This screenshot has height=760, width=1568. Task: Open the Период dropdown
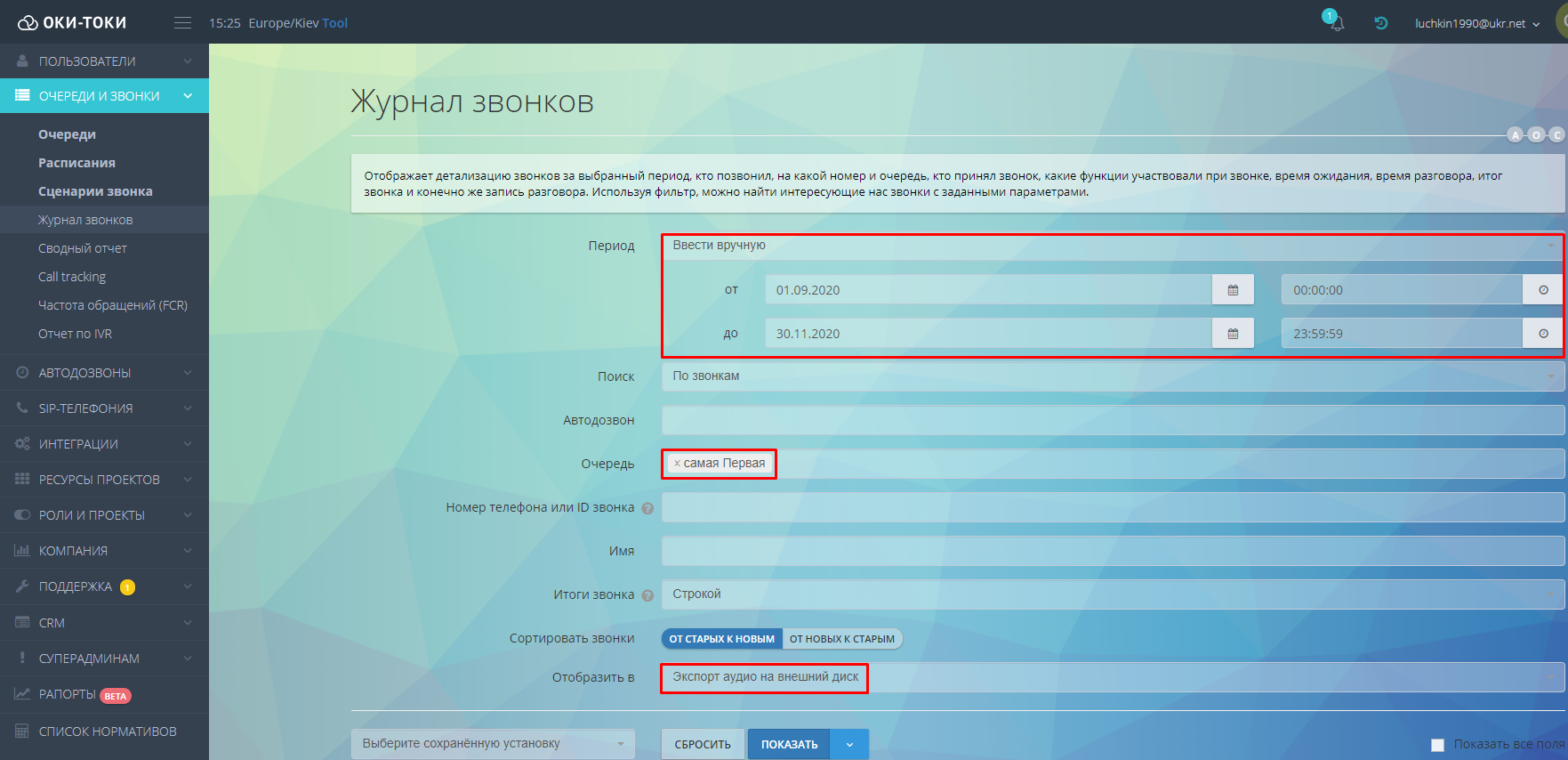(1112, 246)
